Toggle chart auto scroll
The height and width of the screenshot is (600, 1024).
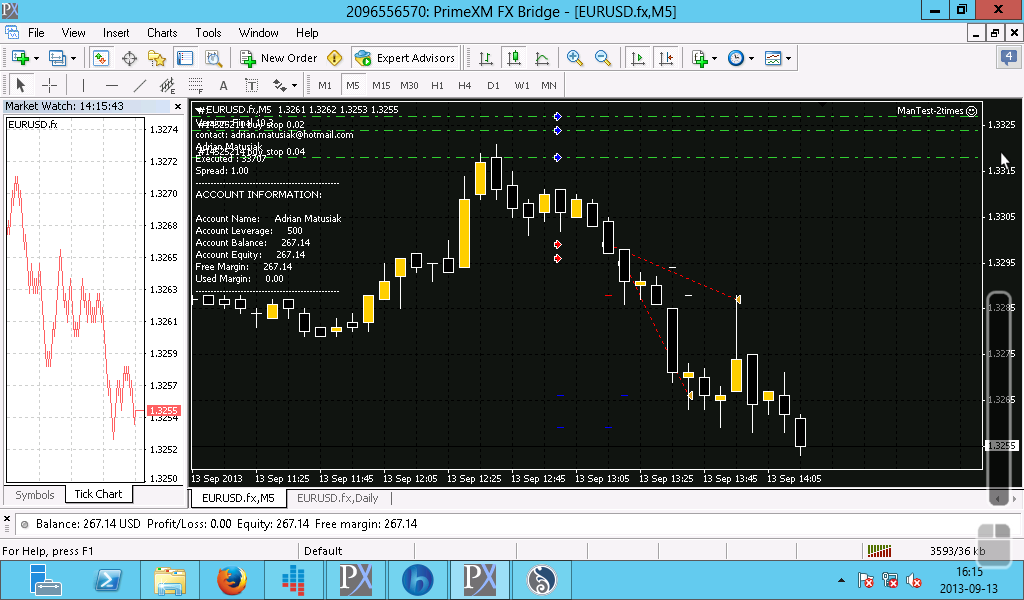[637, 58]
